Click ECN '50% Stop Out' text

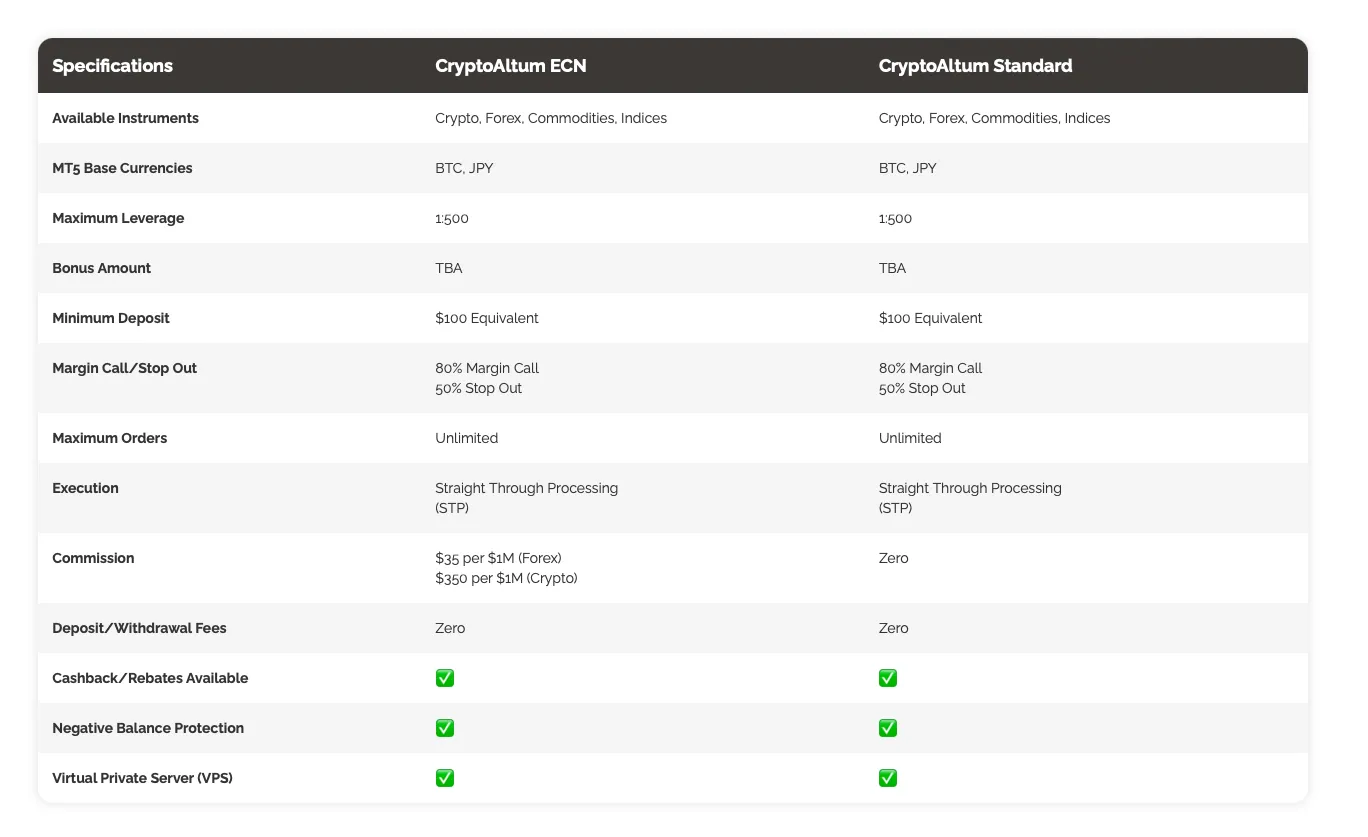click(x=478, y=388)
